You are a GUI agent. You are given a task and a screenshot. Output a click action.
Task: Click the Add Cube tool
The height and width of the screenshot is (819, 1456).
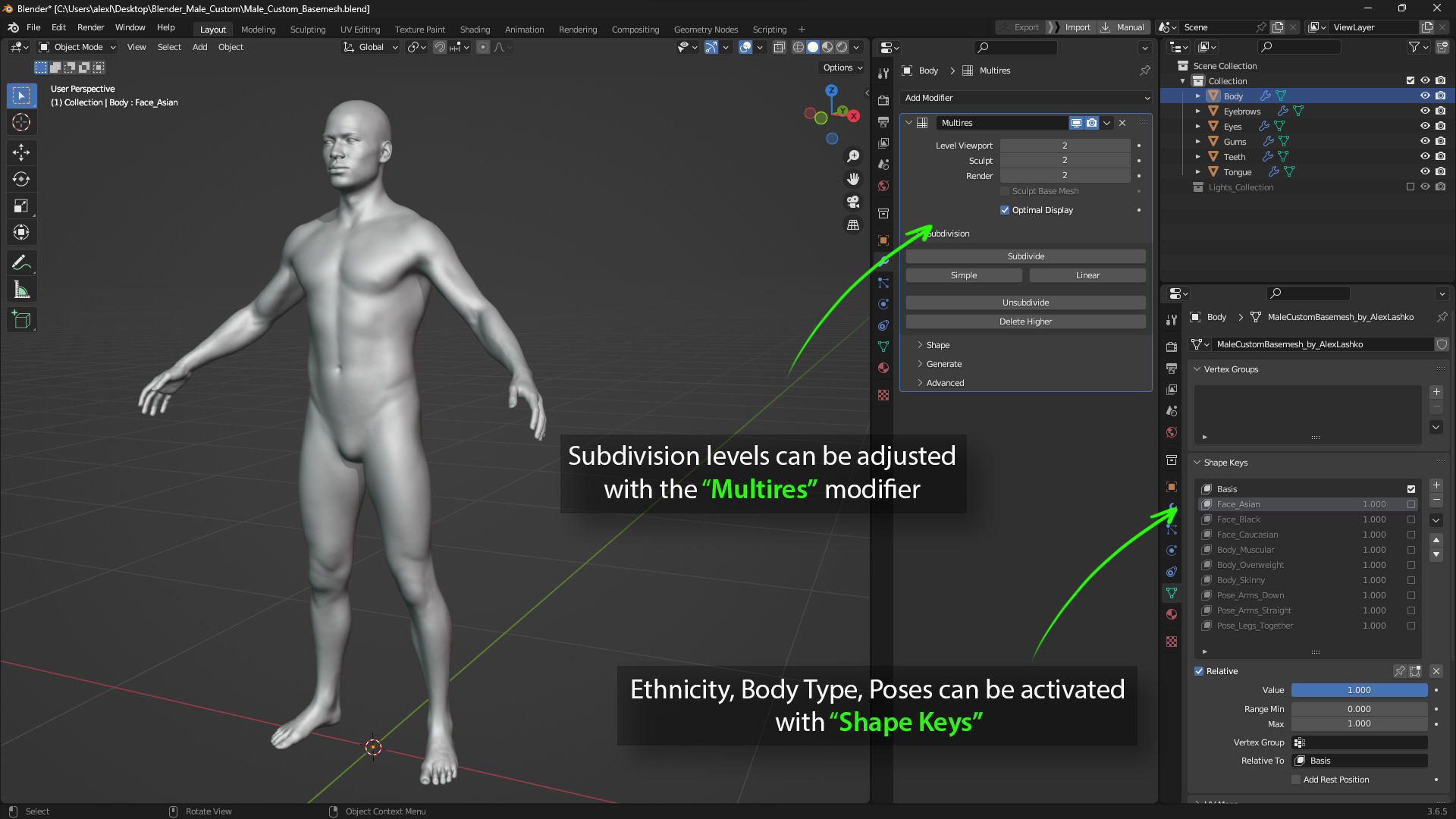coord(21,320)
